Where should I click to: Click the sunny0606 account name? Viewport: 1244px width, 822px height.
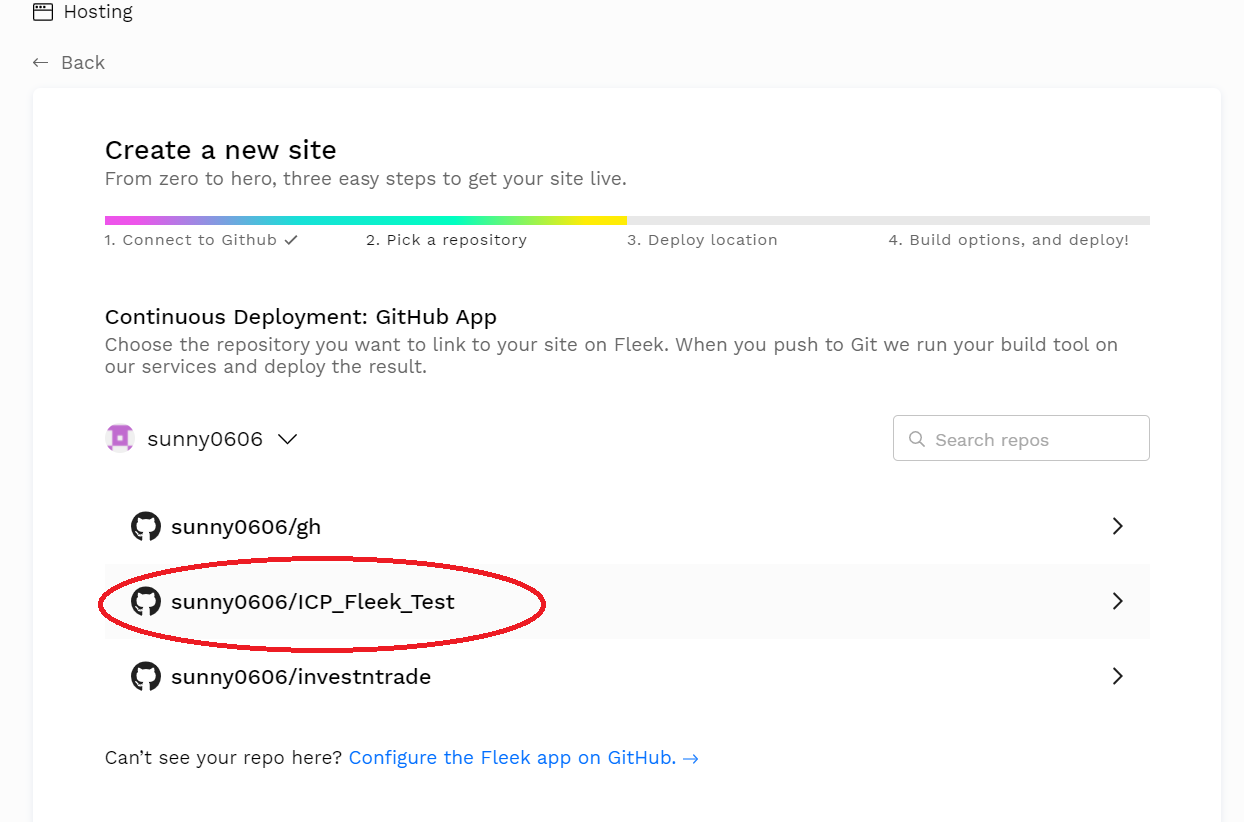tap(205, 439)
